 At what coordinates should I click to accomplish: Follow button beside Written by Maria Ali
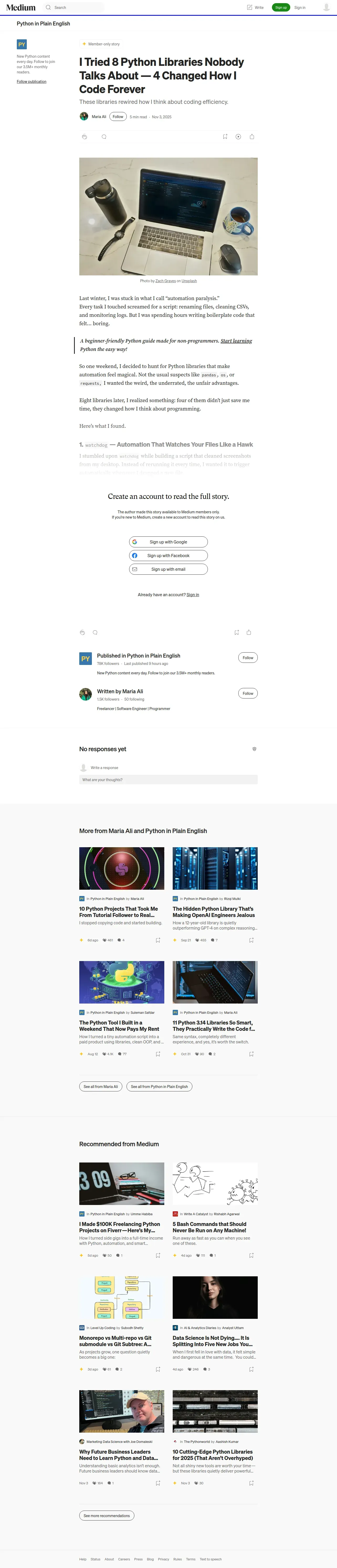point(248,693)
